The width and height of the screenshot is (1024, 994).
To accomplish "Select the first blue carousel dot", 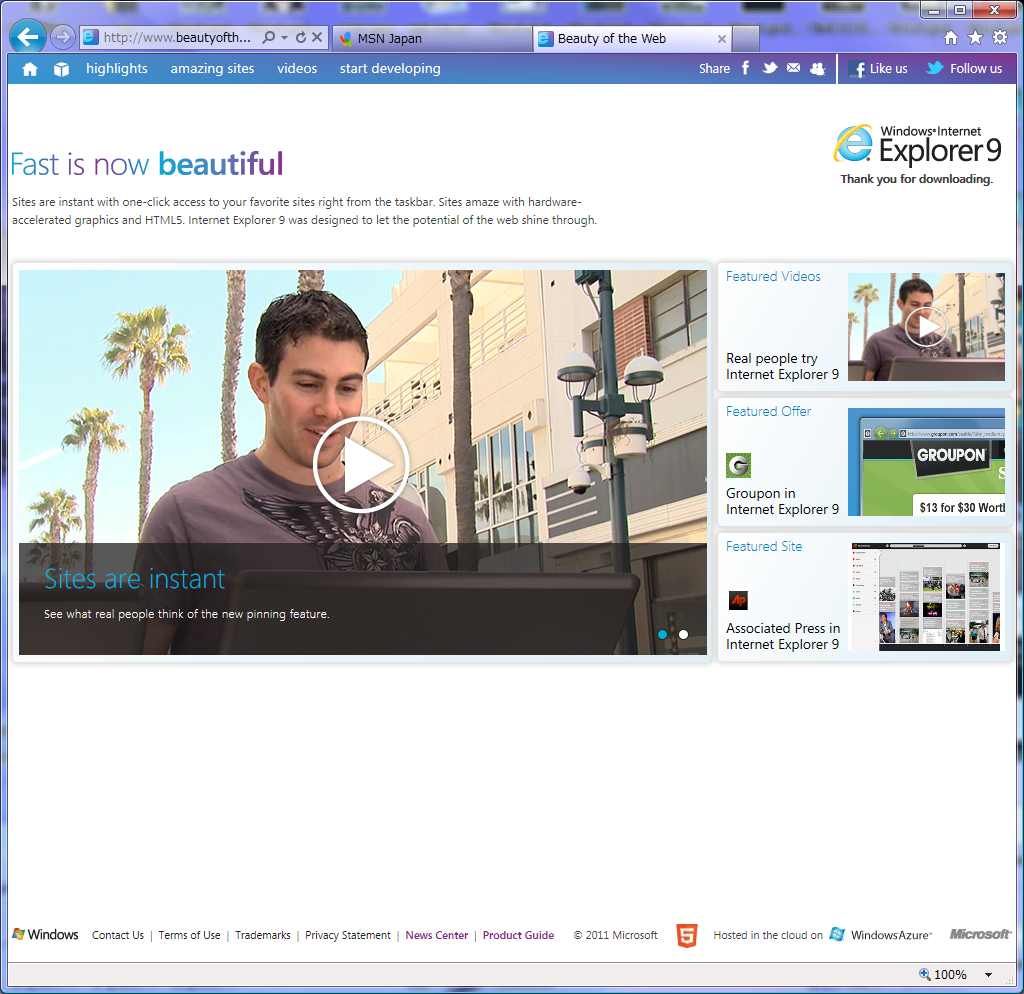I will (x=662, y=634).
